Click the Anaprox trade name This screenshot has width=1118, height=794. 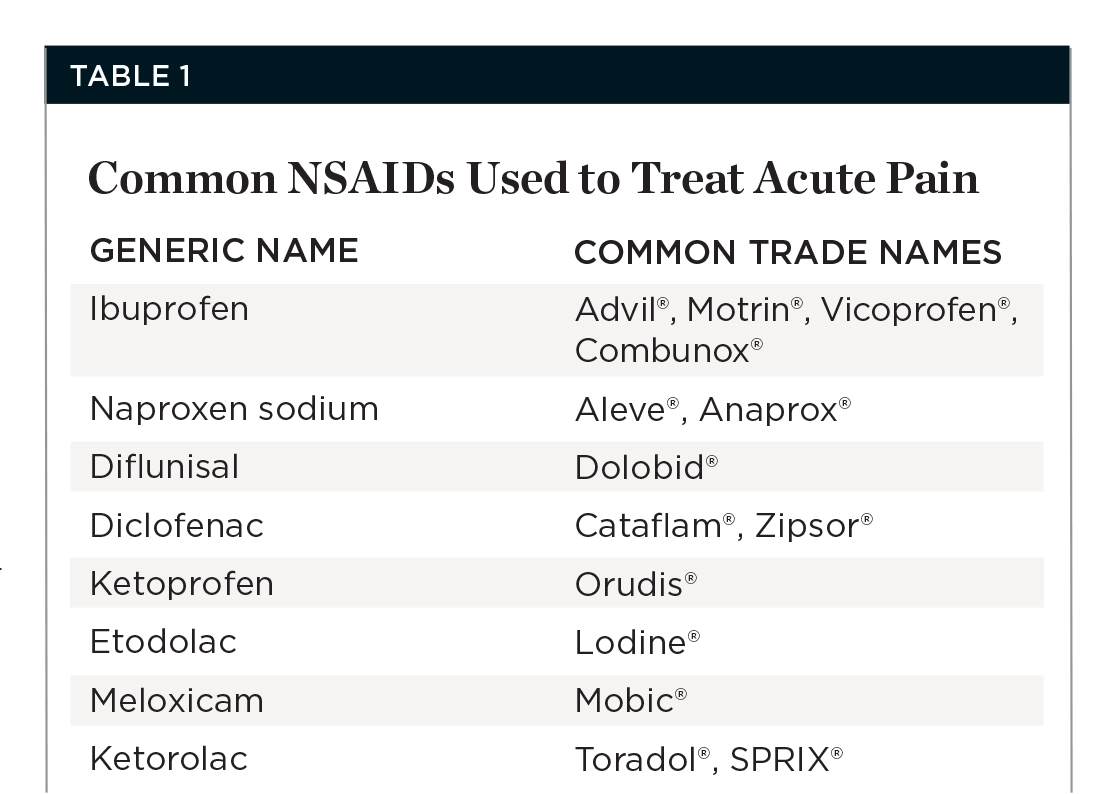[x=769, y=409]
